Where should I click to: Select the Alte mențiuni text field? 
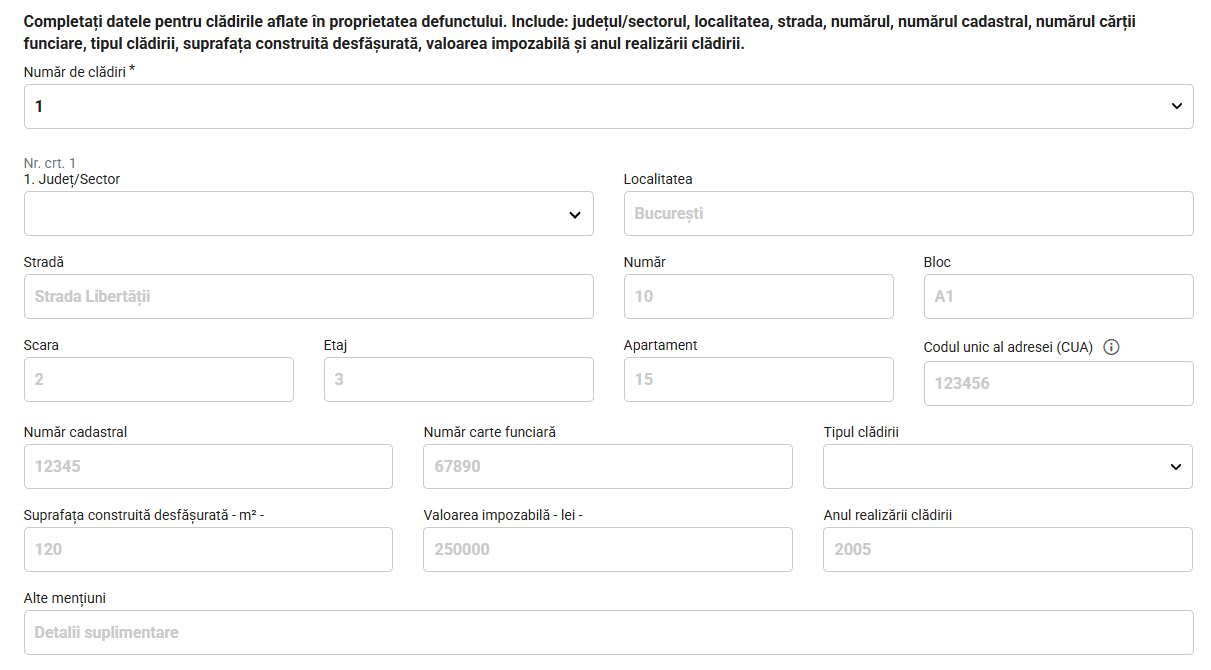click(x=608, y=633)
